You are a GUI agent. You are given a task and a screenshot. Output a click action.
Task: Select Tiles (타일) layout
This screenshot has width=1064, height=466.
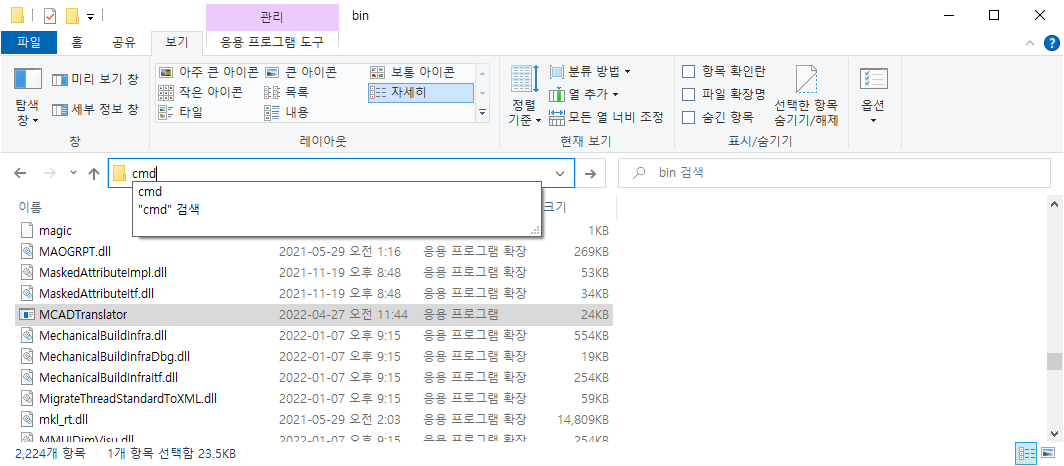tap(180, 111)
